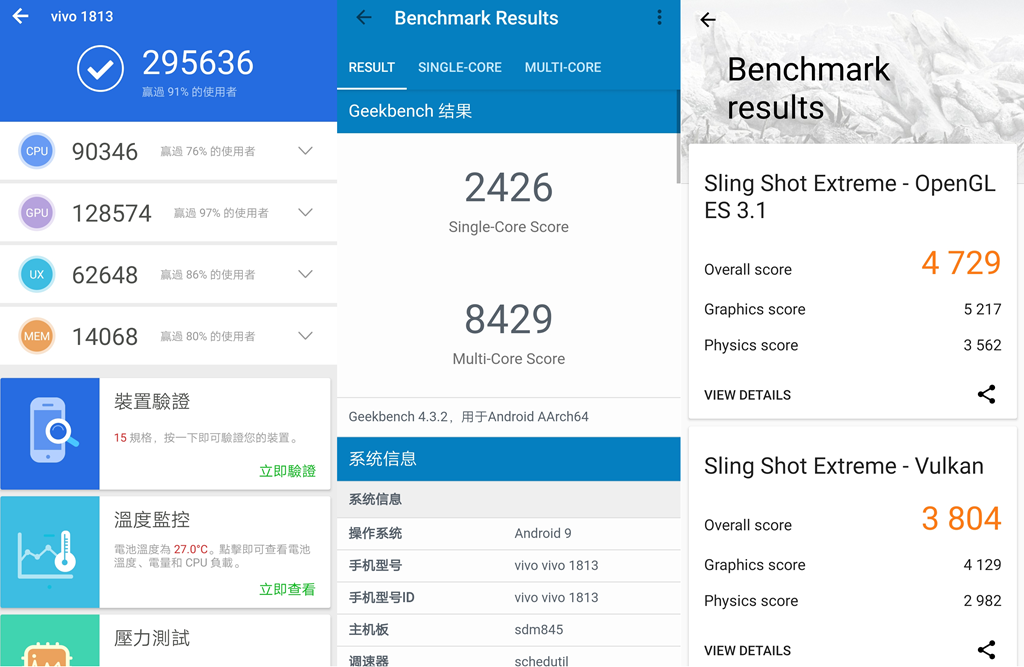Click VIEW DETAILS under OpenGL ES 3.1 results

(x=747, y=395)
